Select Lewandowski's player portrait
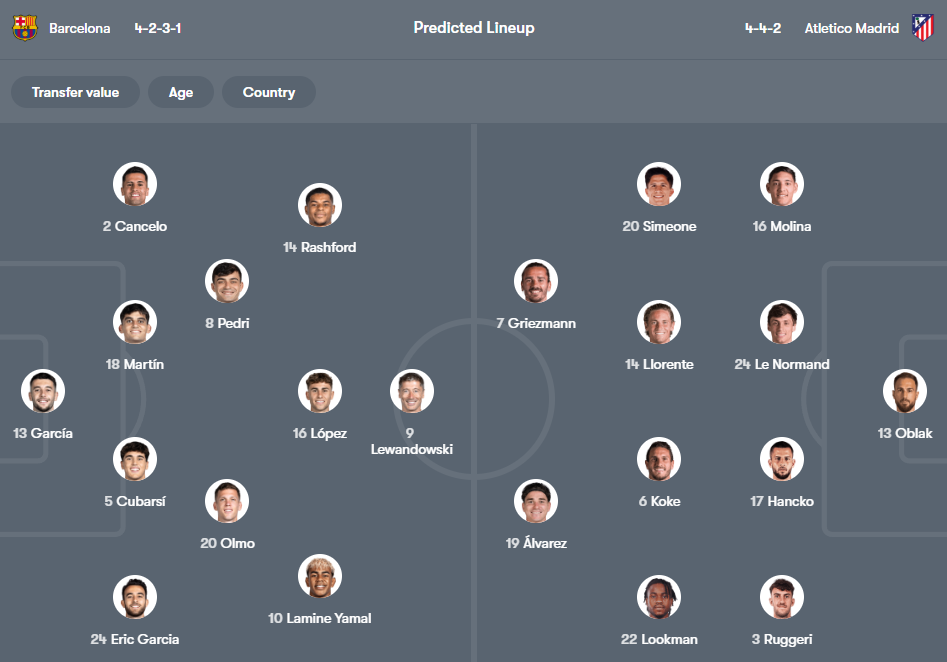Screen dimensions: 947x662 coord(412,390)
